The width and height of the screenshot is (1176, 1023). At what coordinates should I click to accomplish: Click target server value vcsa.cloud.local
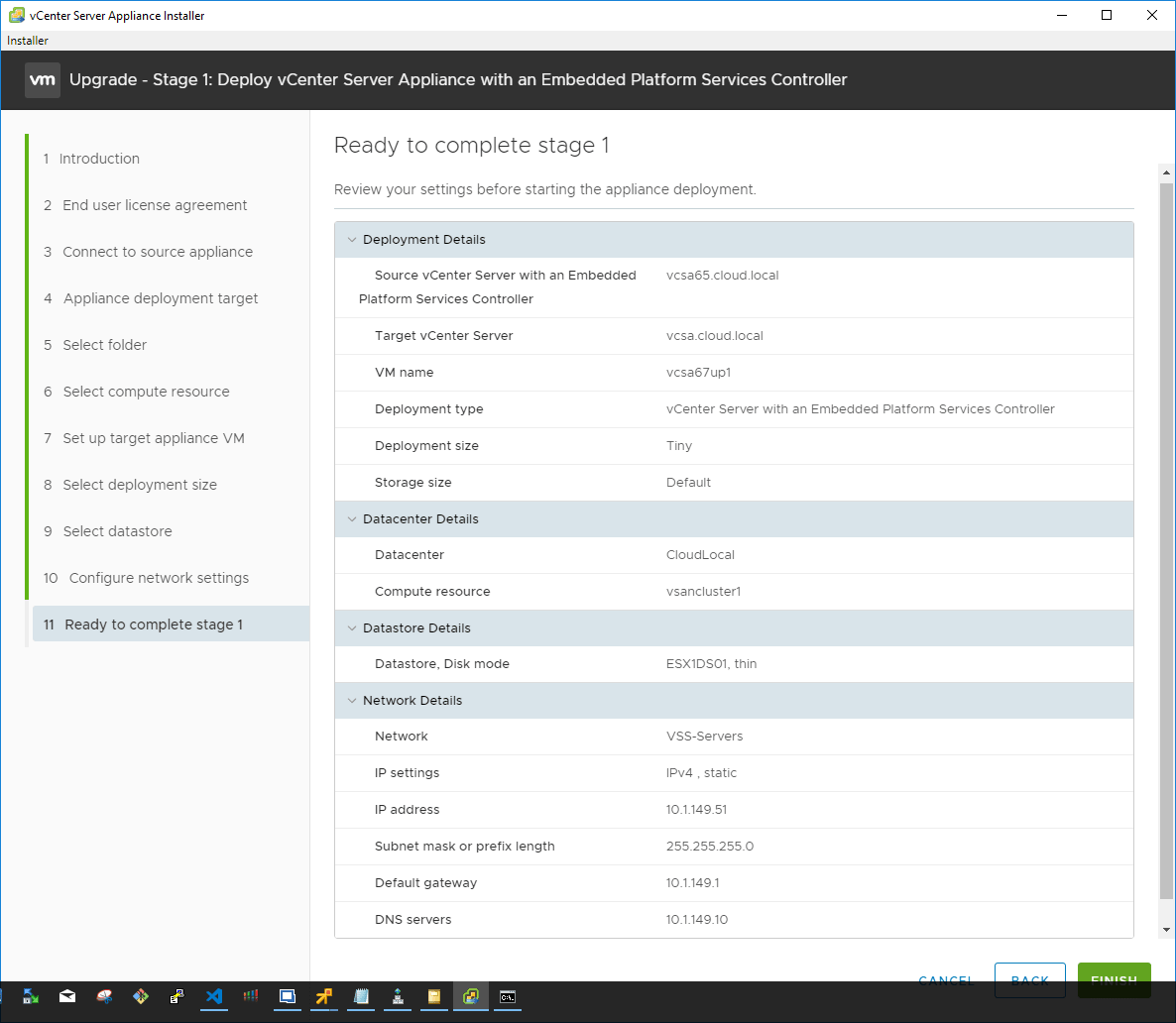coord(715,336)
